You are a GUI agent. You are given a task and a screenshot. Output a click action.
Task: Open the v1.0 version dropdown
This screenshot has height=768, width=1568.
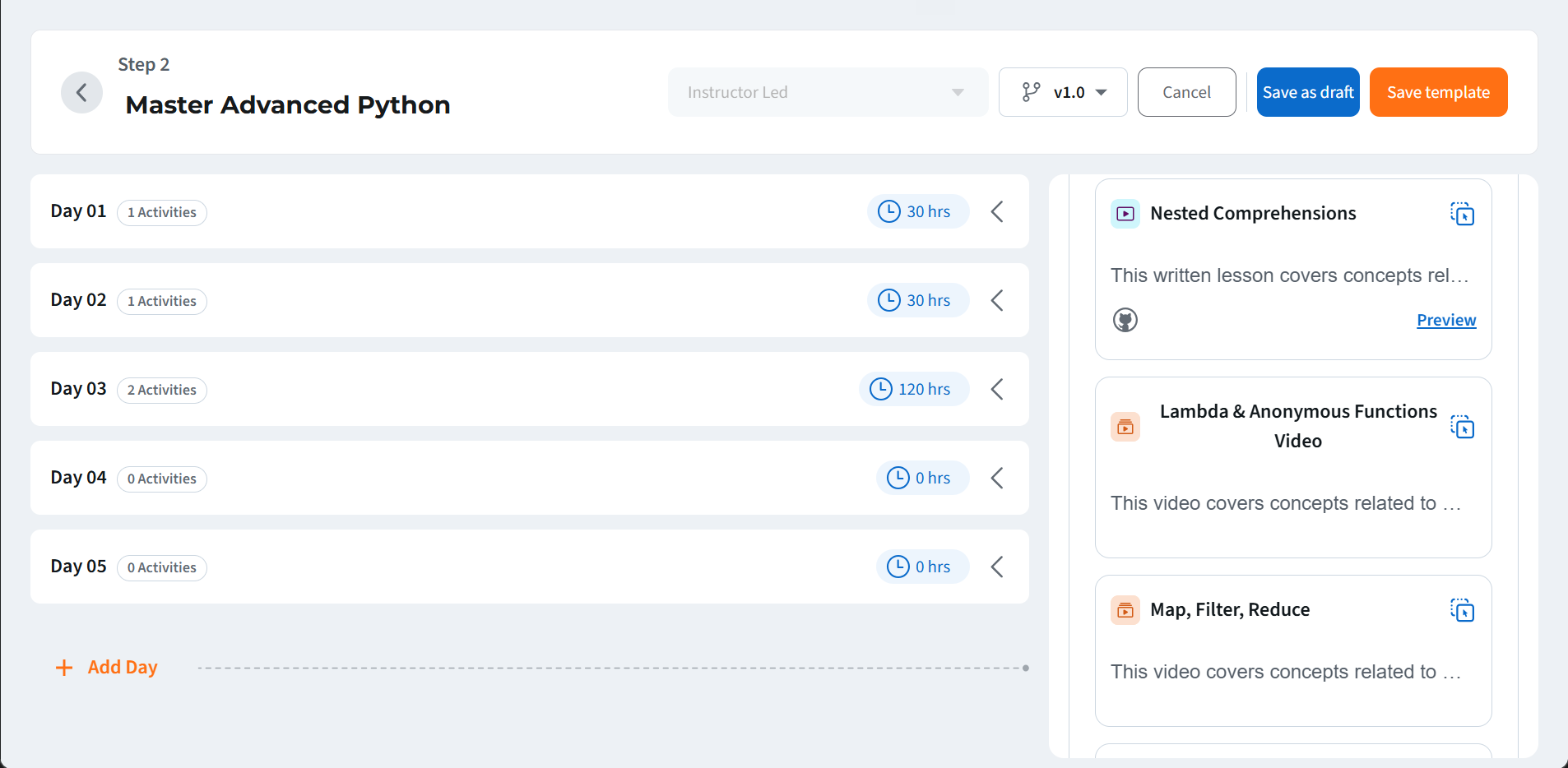pyautogui.click(x=1062, y=92)
